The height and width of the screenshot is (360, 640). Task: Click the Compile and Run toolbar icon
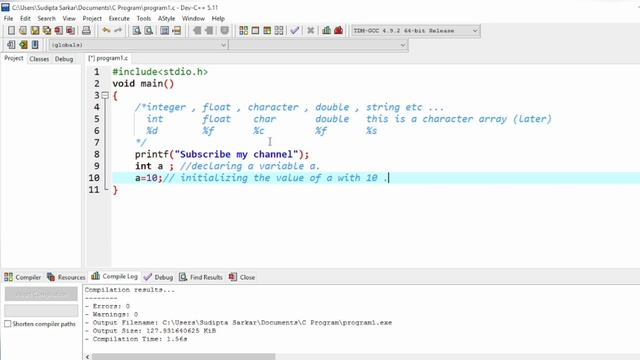point(267,31)
